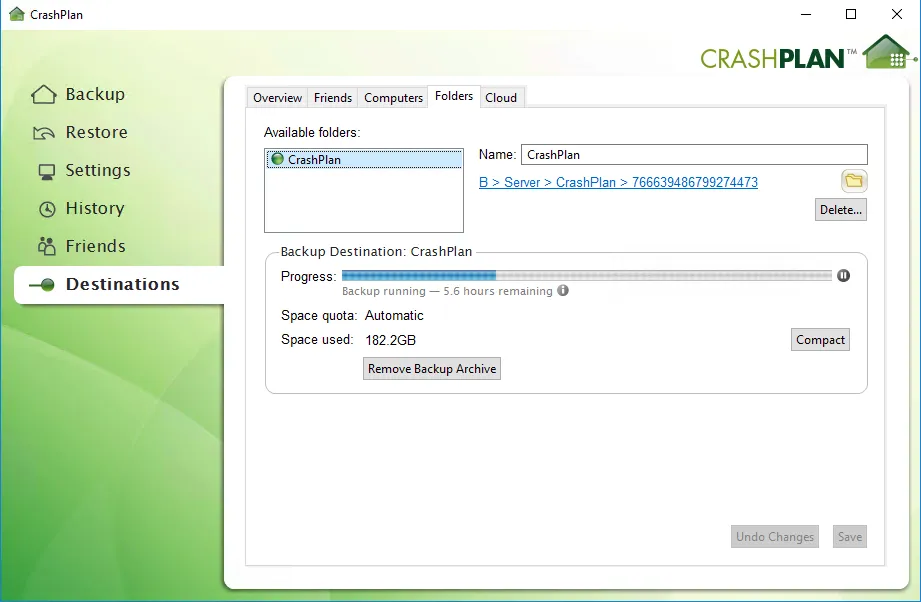This screenshot has height=602, width=921.
Task: Open the Computers tab
Action: point(392,97)
